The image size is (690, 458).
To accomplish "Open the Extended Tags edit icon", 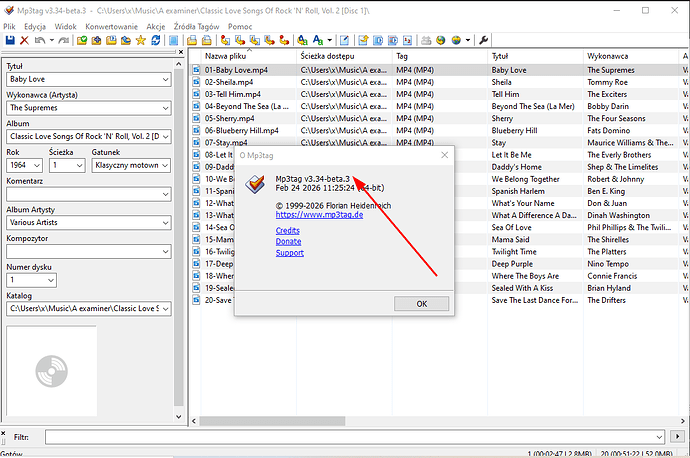I will pyautogui.click(x=345, y=40).
